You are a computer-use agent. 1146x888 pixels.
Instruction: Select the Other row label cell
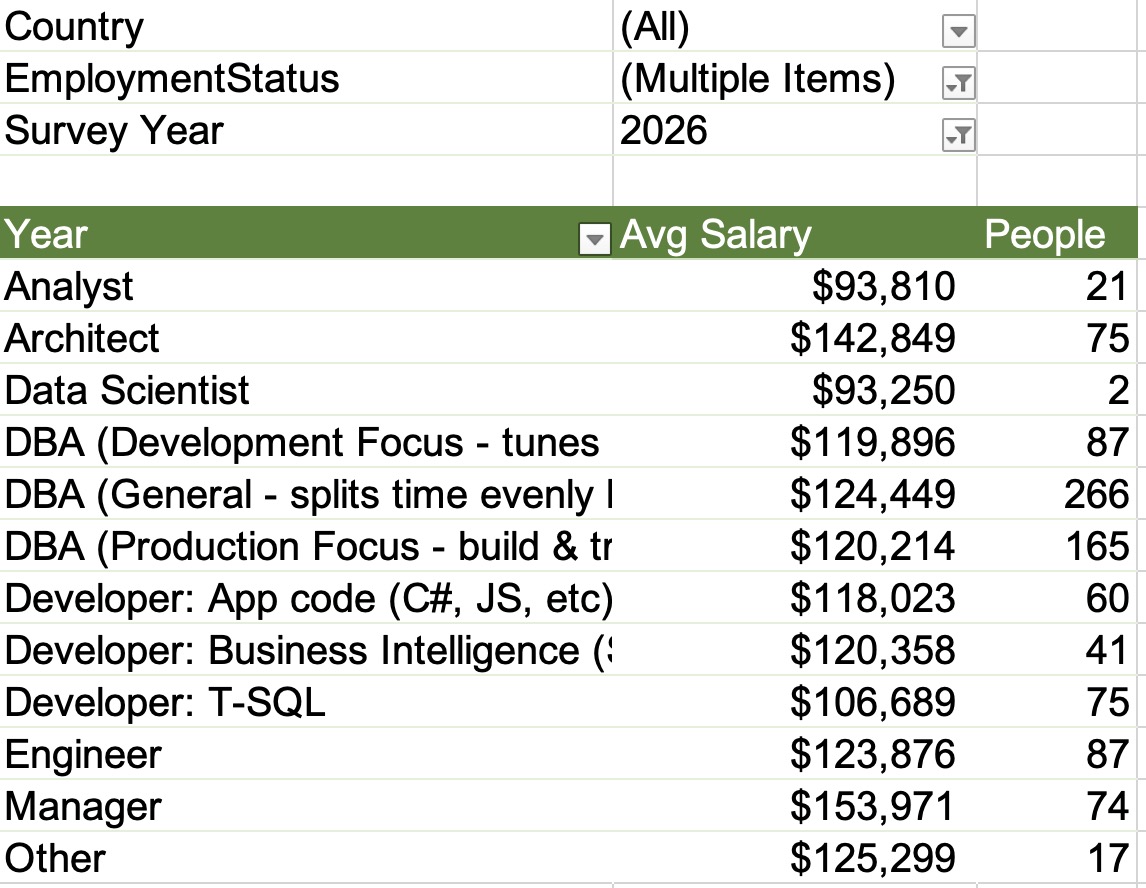tap(55, 858)
